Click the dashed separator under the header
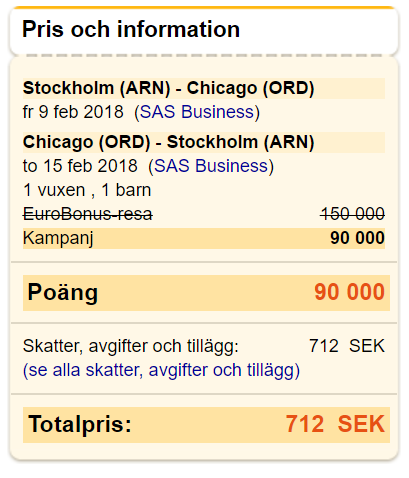Viewport: 409px width, 478px height. (x=204, y=55)
